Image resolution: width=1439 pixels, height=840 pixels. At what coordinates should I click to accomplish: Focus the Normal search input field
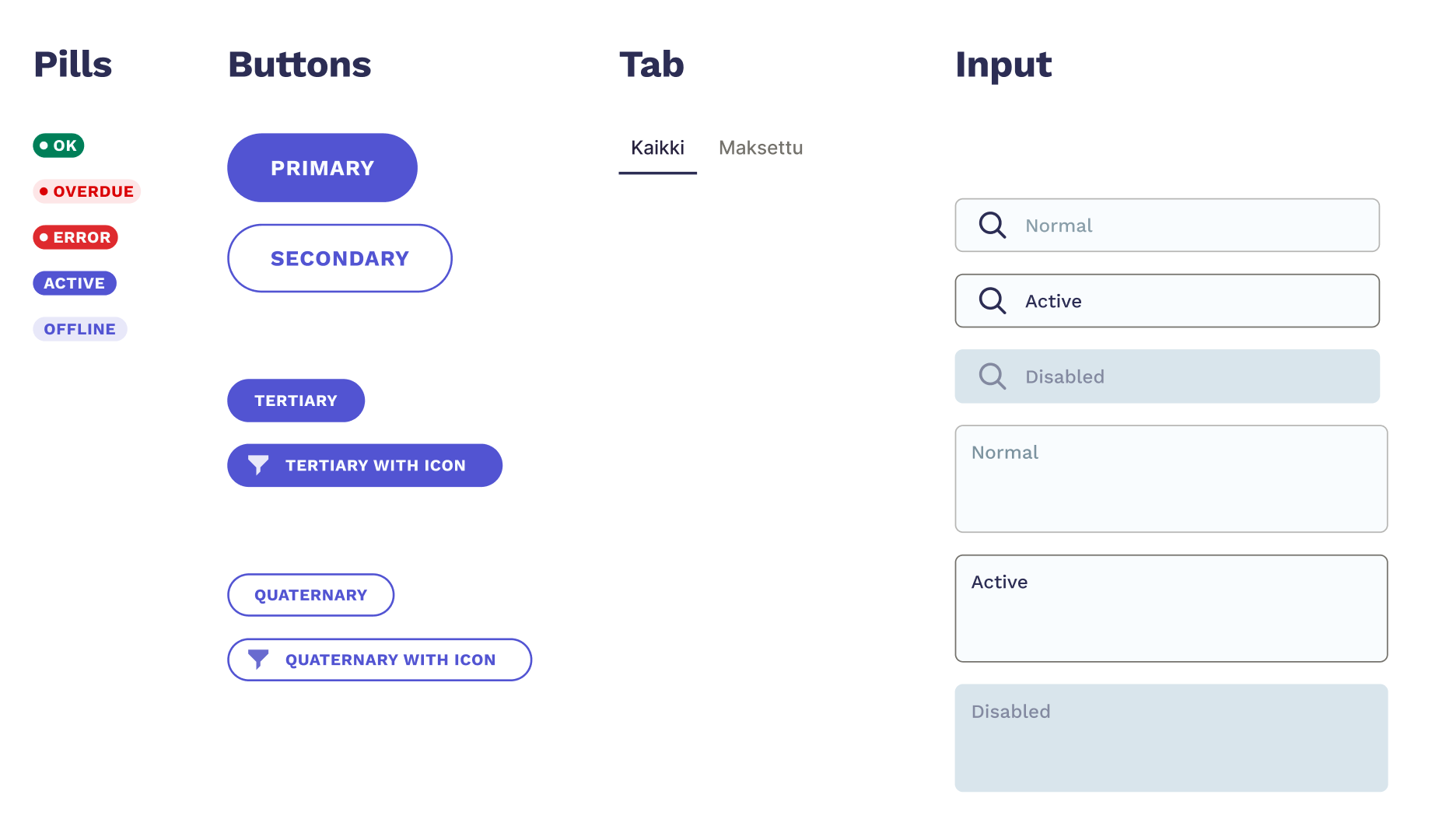tap(1190, 226)
